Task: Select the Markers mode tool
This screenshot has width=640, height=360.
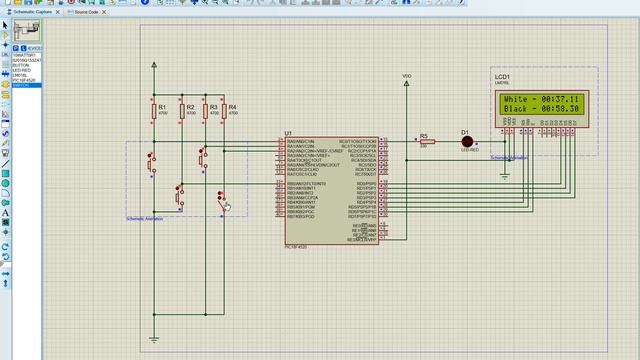Action: click(x=5, y=232)
